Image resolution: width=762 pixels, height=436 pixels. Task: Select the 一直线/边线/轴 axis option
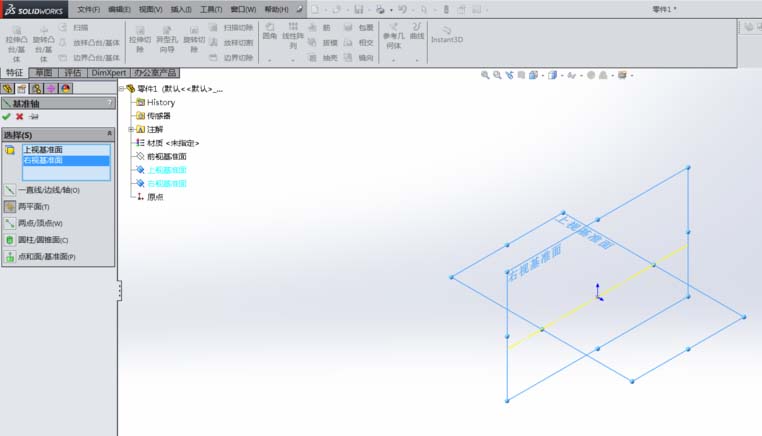point(41,190)
